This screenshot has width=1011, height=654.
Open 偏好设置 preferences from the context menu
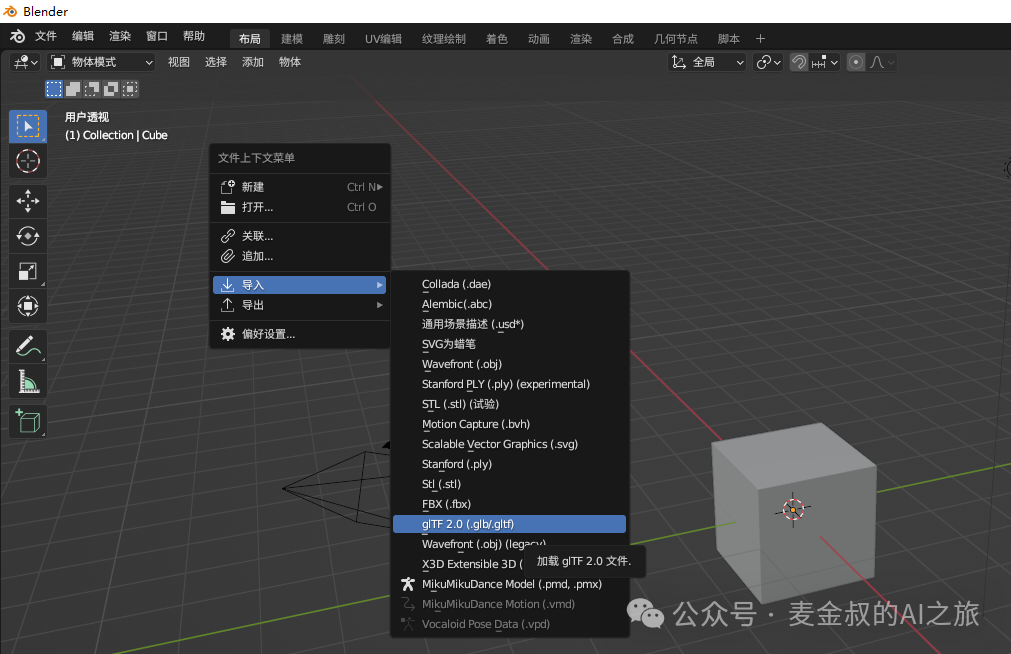click(x=268, y=334)
